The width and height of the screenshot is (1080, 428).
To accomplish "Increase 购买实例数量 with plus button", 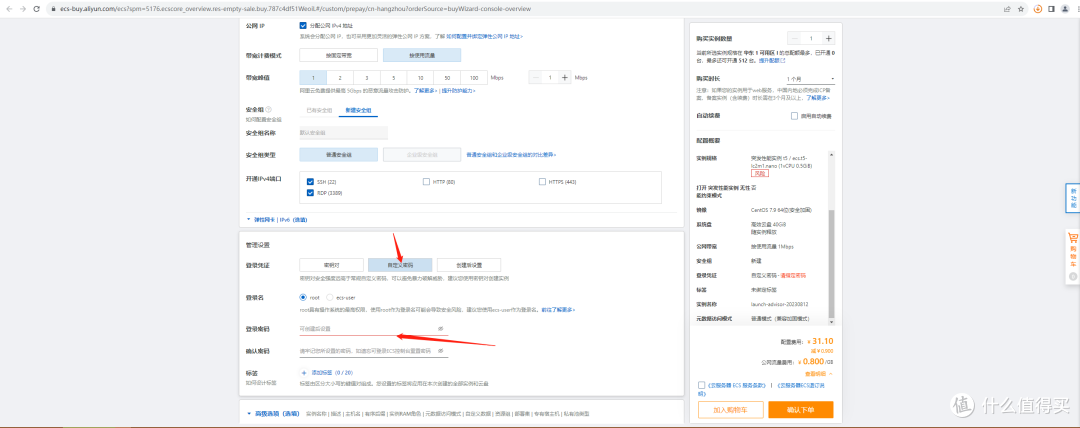I will tap(829, 39).
